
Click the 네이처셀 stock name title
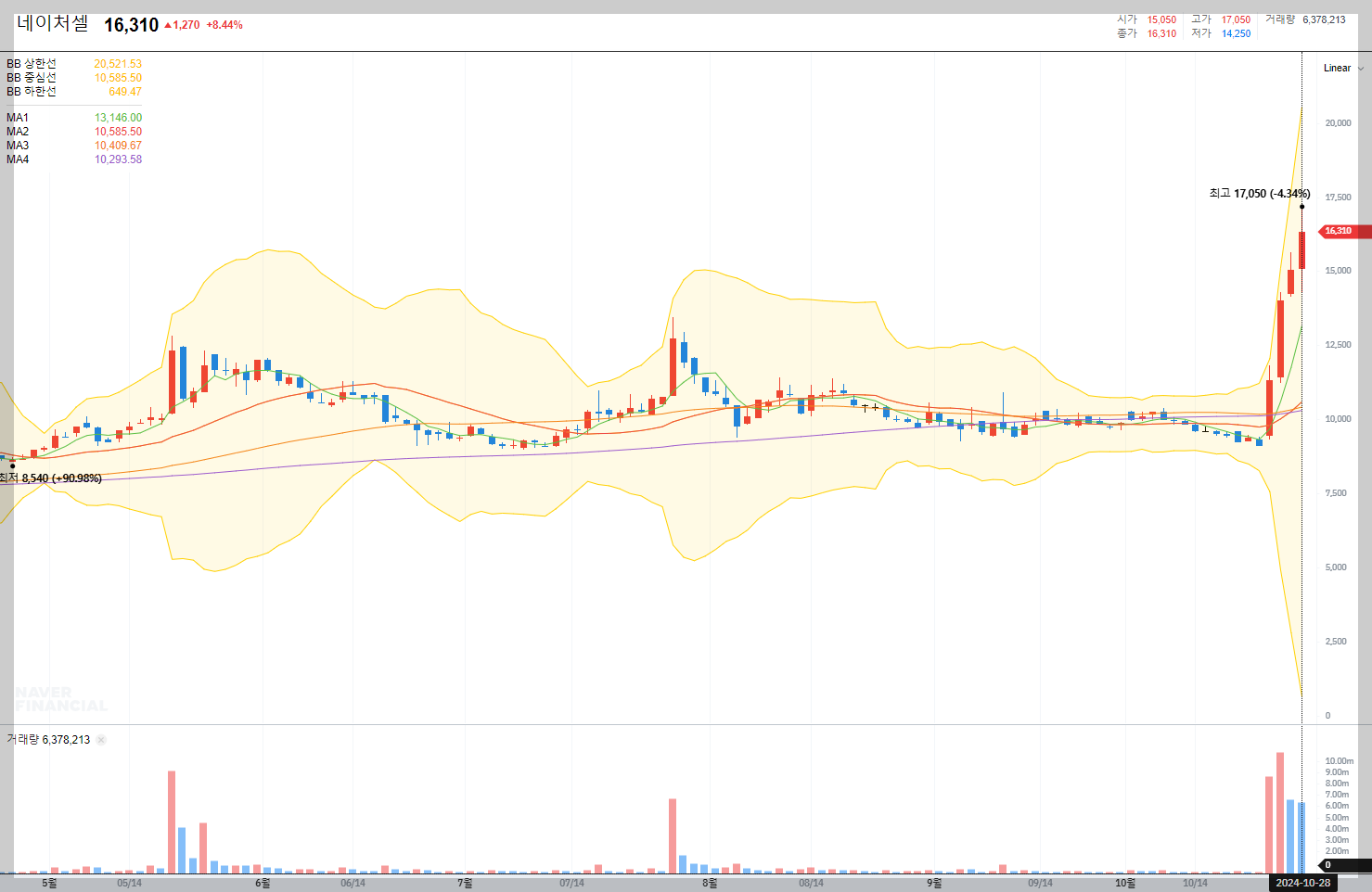(x=53, y=24)
